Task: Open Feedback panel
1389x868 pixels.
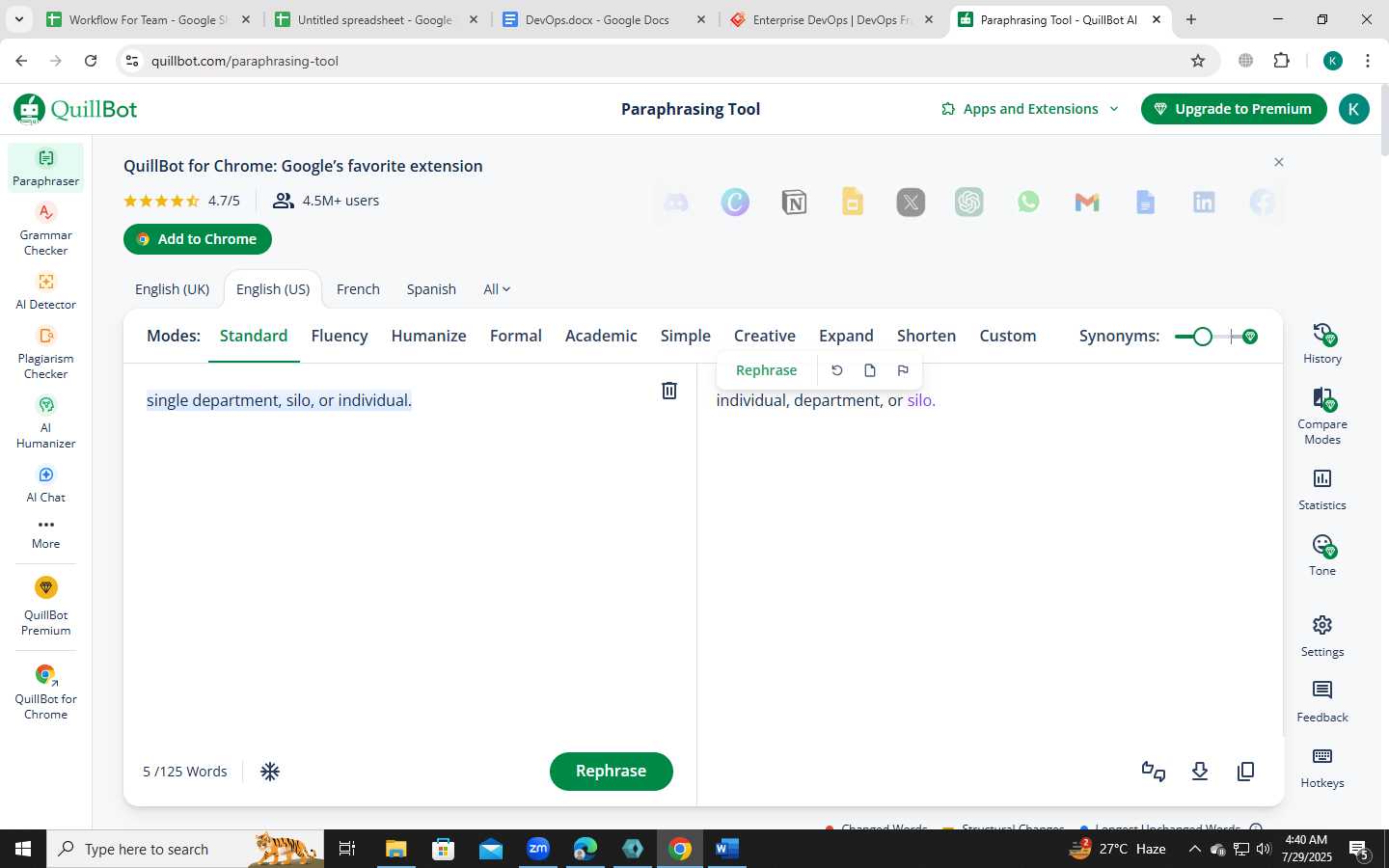Action: coord(1322,701)
